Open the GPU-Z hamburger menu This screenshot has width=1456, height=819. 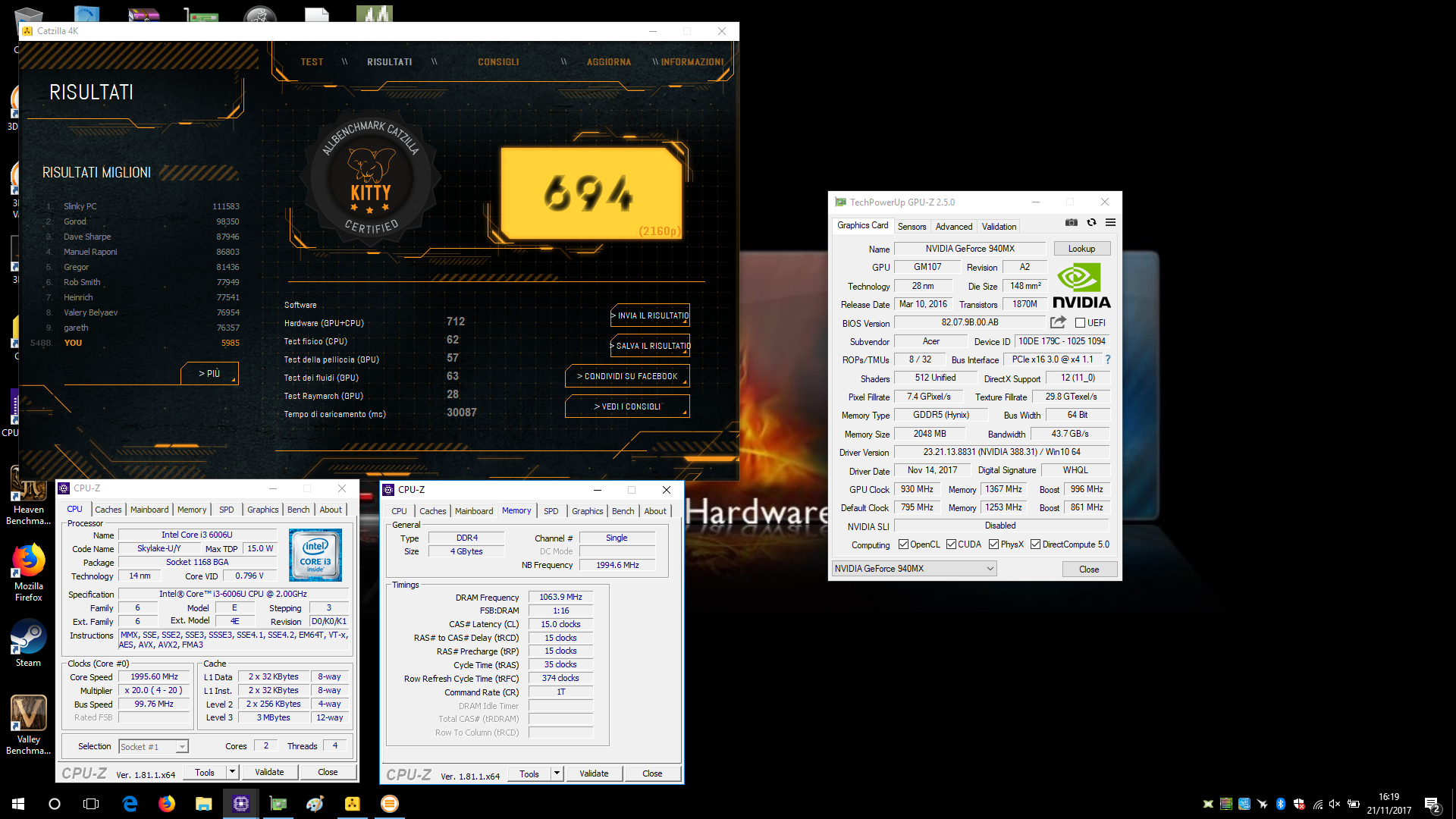click(1110, 222)
